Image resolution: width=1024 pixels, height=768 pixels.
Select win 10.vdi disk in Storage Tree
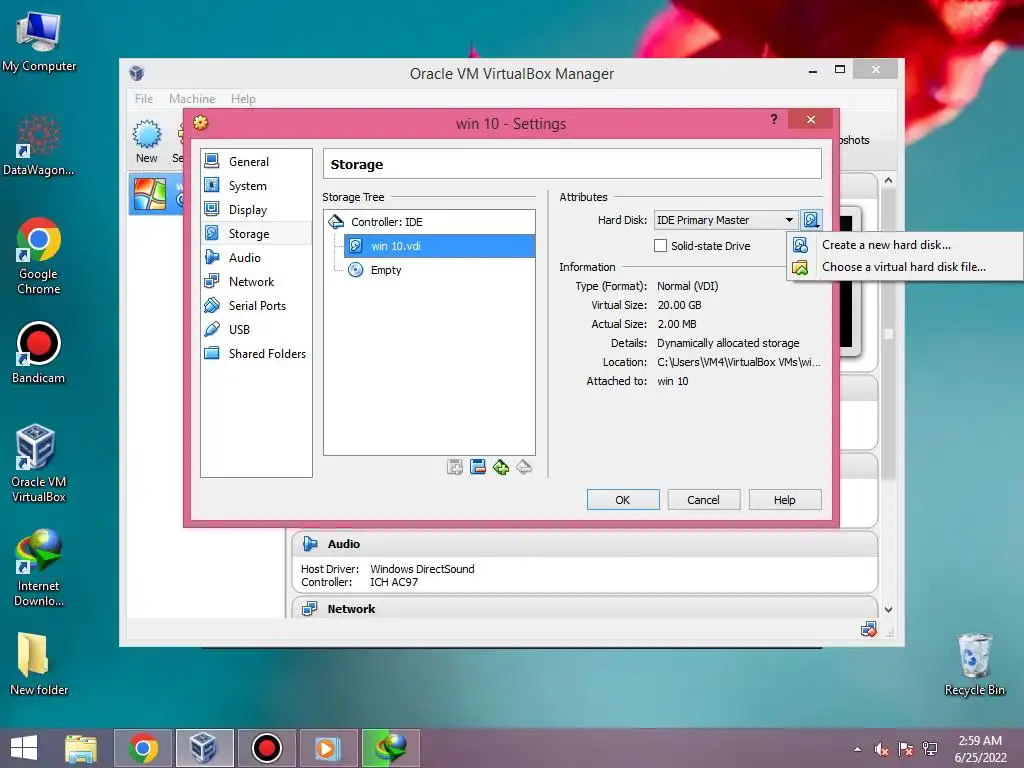pyautogui.click(x=439, y=246)
